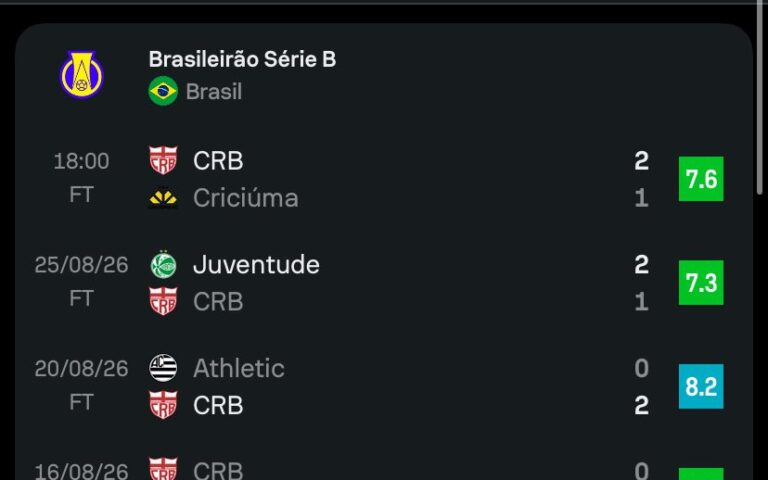Open the blue 8.2 rating badge

click(x=701, y=386)
